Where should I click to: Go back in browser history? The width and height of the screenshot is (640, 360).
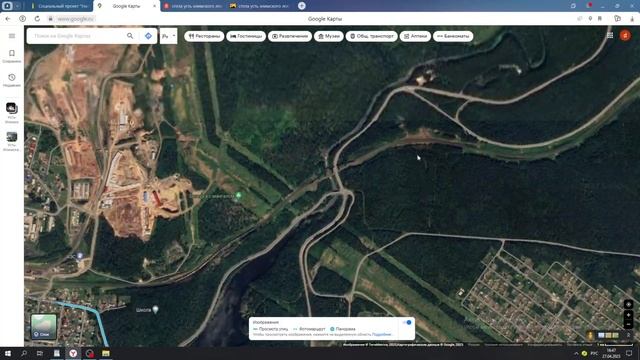coord(8,19)
